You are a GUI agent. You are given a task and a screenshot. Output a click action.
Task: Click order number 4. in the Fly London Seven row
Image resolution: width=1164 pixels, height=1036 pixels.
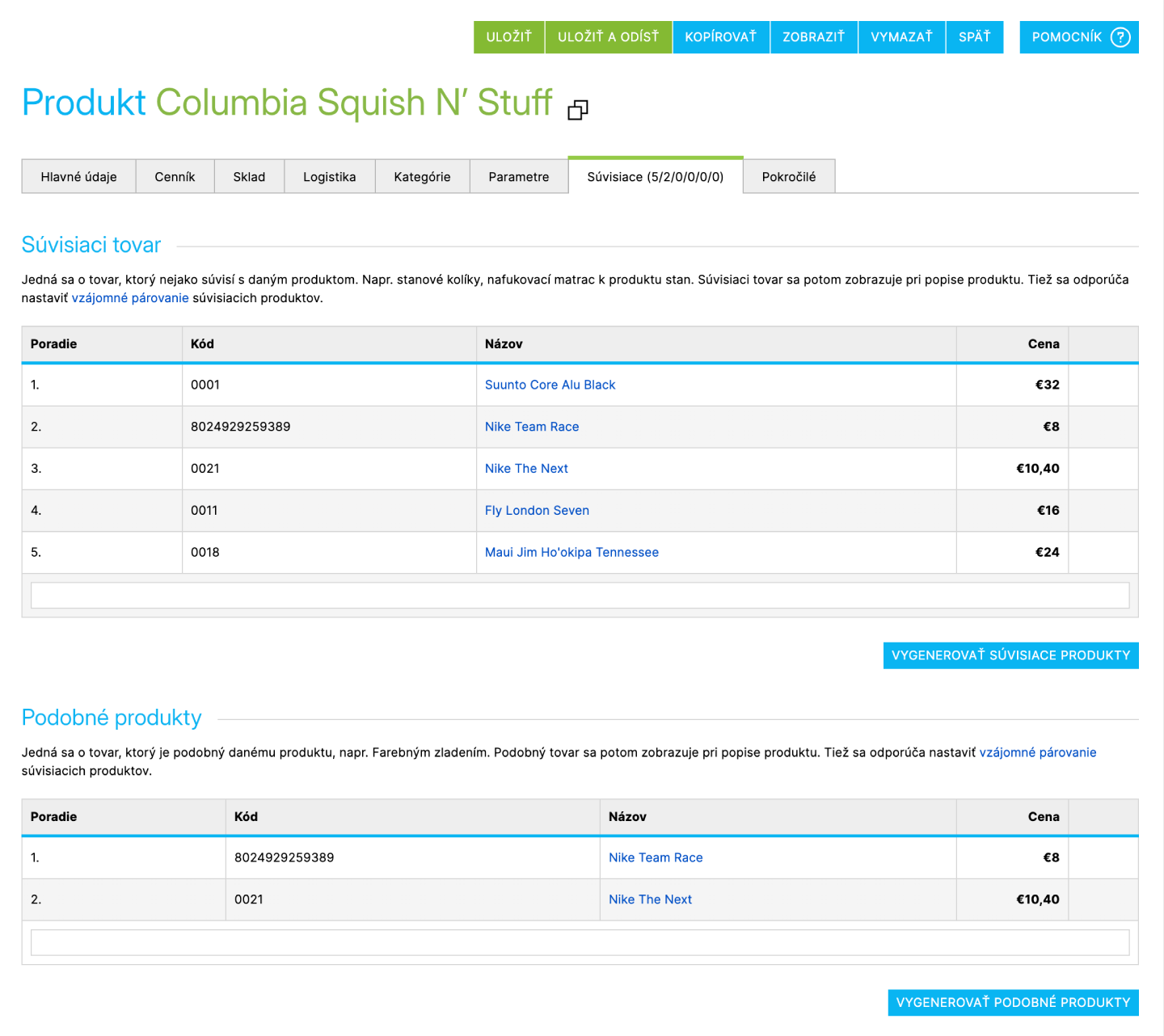(x=36, y=511)
